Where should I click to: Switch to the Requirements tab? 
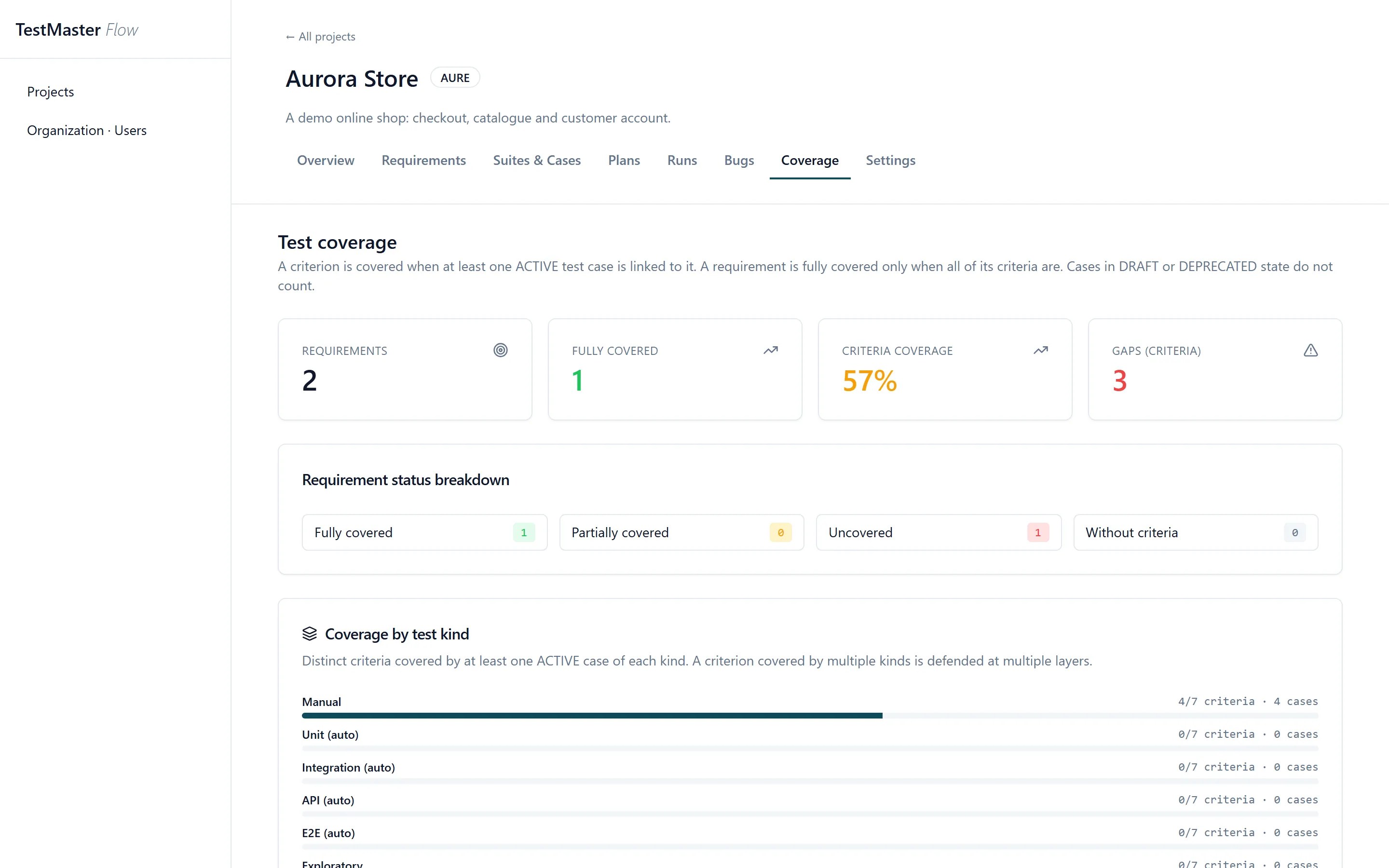point(423,160)
